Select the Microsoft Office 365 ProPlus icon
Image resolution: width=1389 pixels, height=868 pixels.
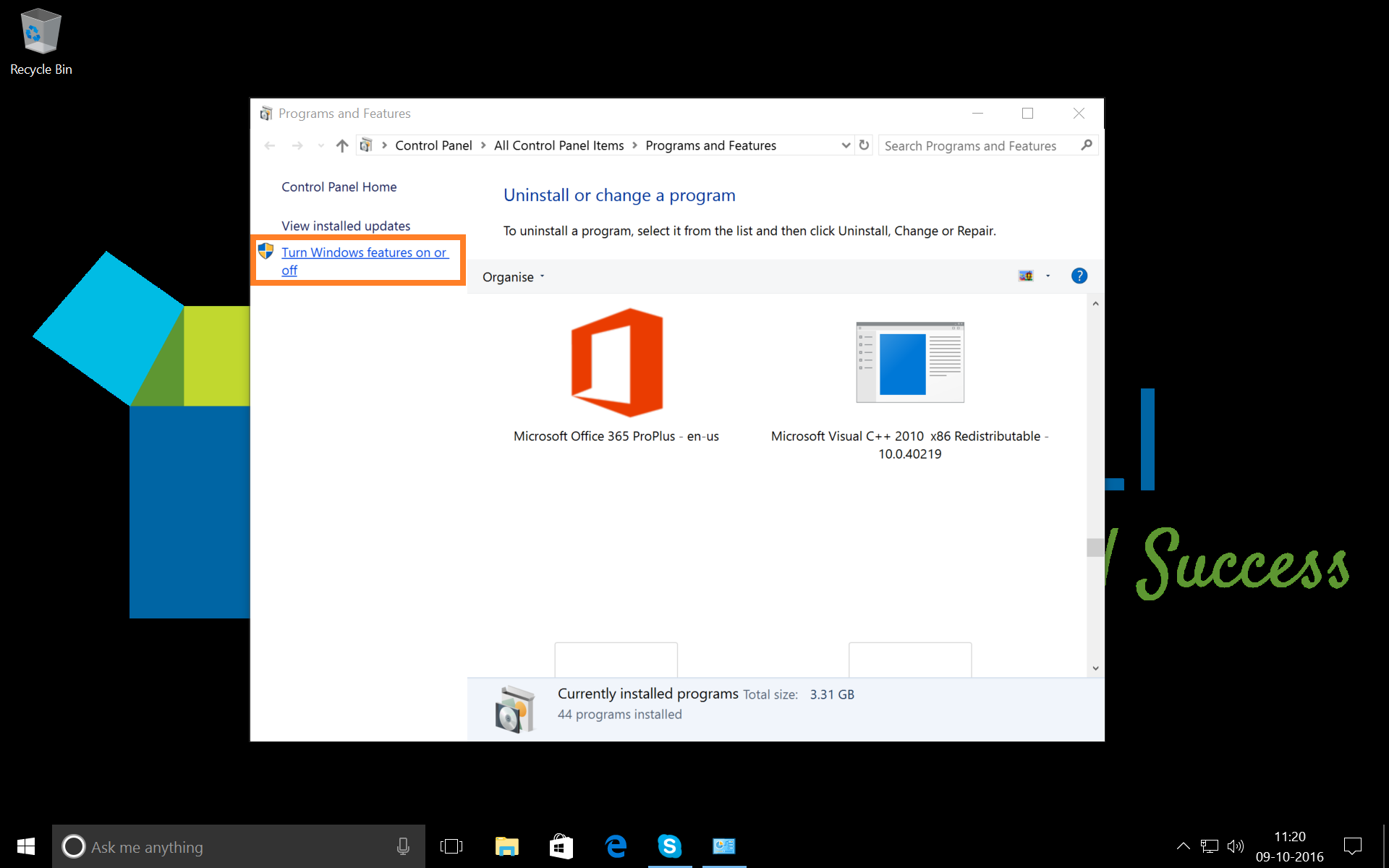616,362
